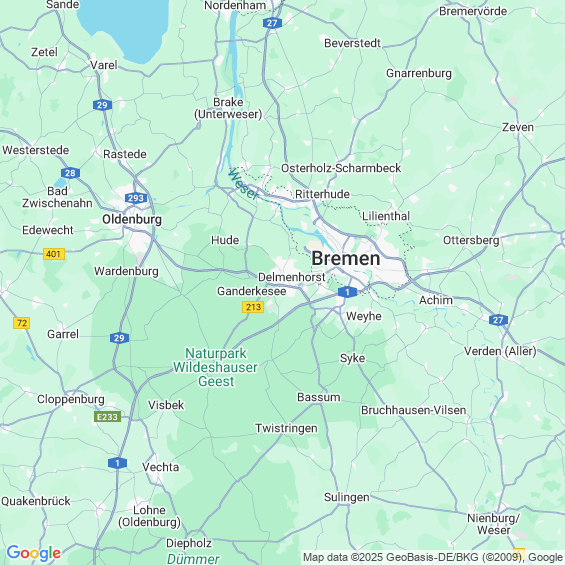Click the Verden (Aller) town label

[x=500, y=351]
